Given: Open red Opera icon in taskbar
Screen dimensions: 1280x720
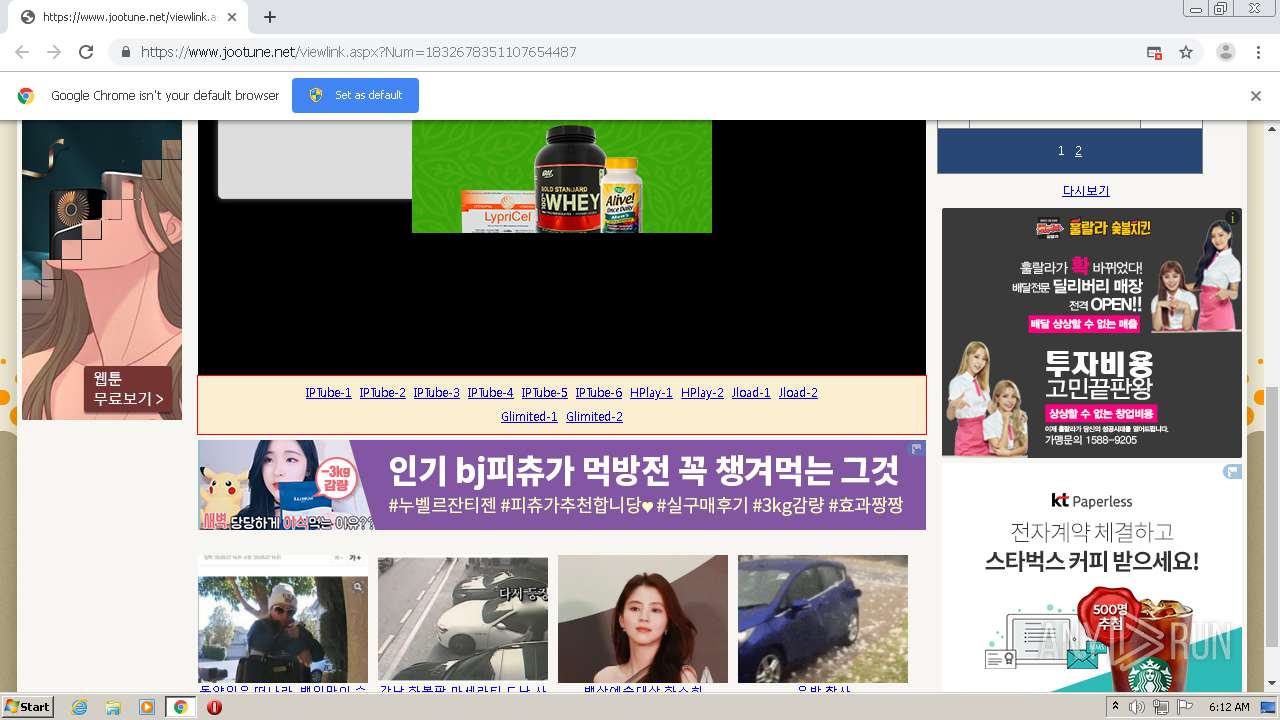Looking at the screenshot, I should pyautogui.click(x=214, y=707).
